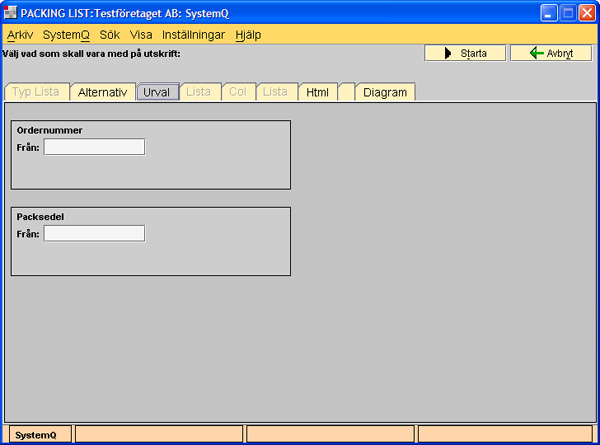The image size is (600, 445).
Task: Close the PACKING LIST window
Action: (587, 13)
